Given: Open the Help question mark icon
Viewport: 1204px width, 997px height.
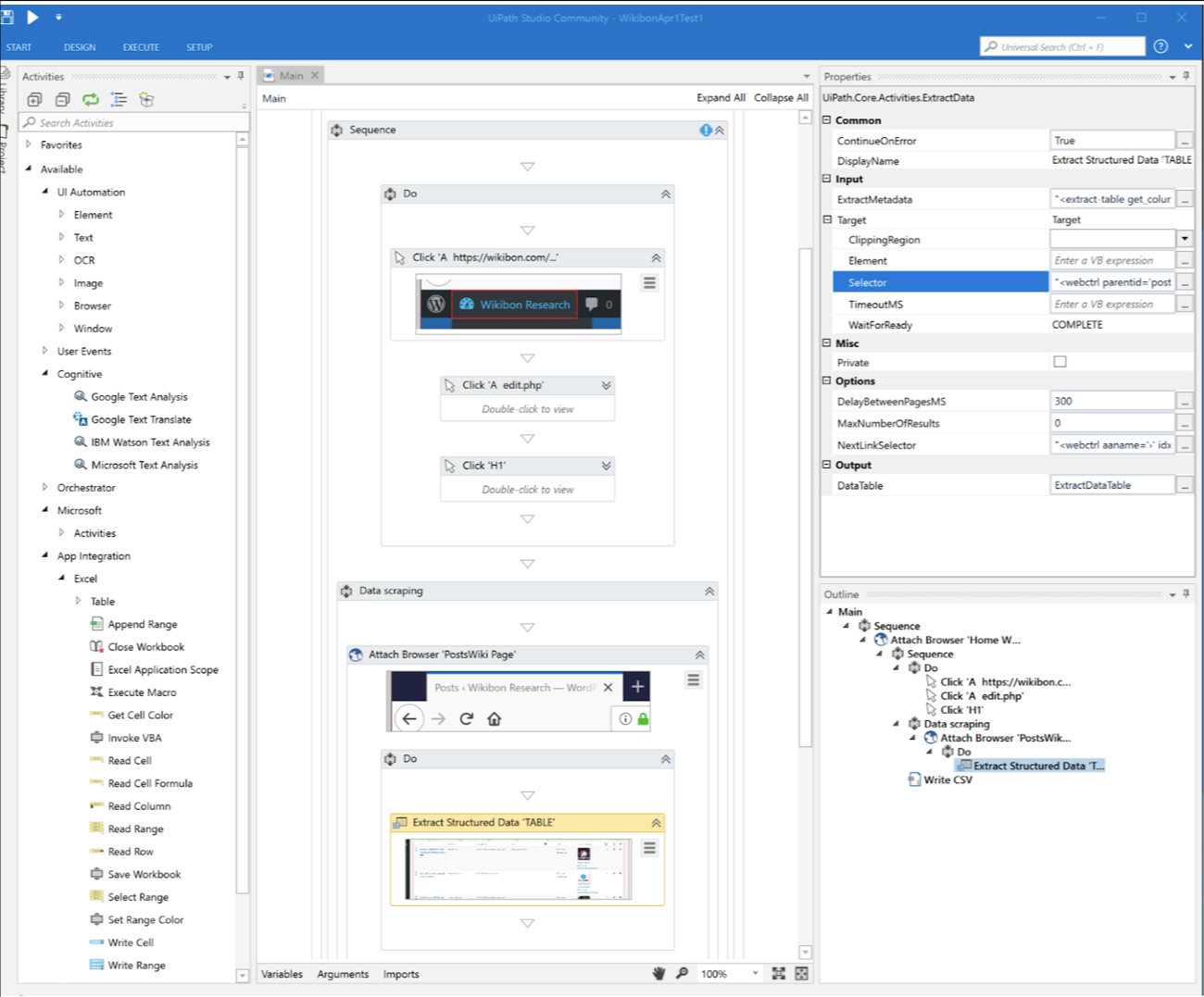Looking at the screenshot, I should pos(1160,46).
